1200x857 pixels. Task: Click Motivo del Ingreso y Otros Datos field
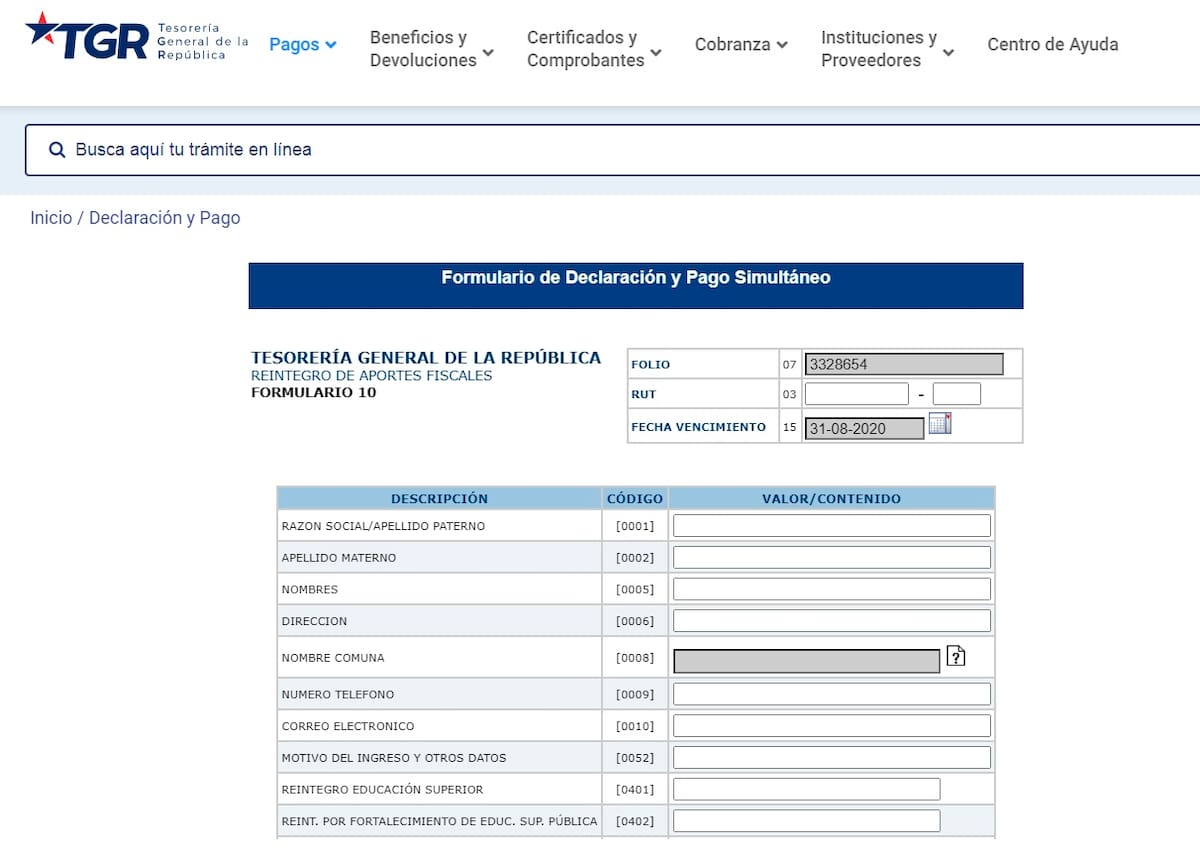coord(832,757)
